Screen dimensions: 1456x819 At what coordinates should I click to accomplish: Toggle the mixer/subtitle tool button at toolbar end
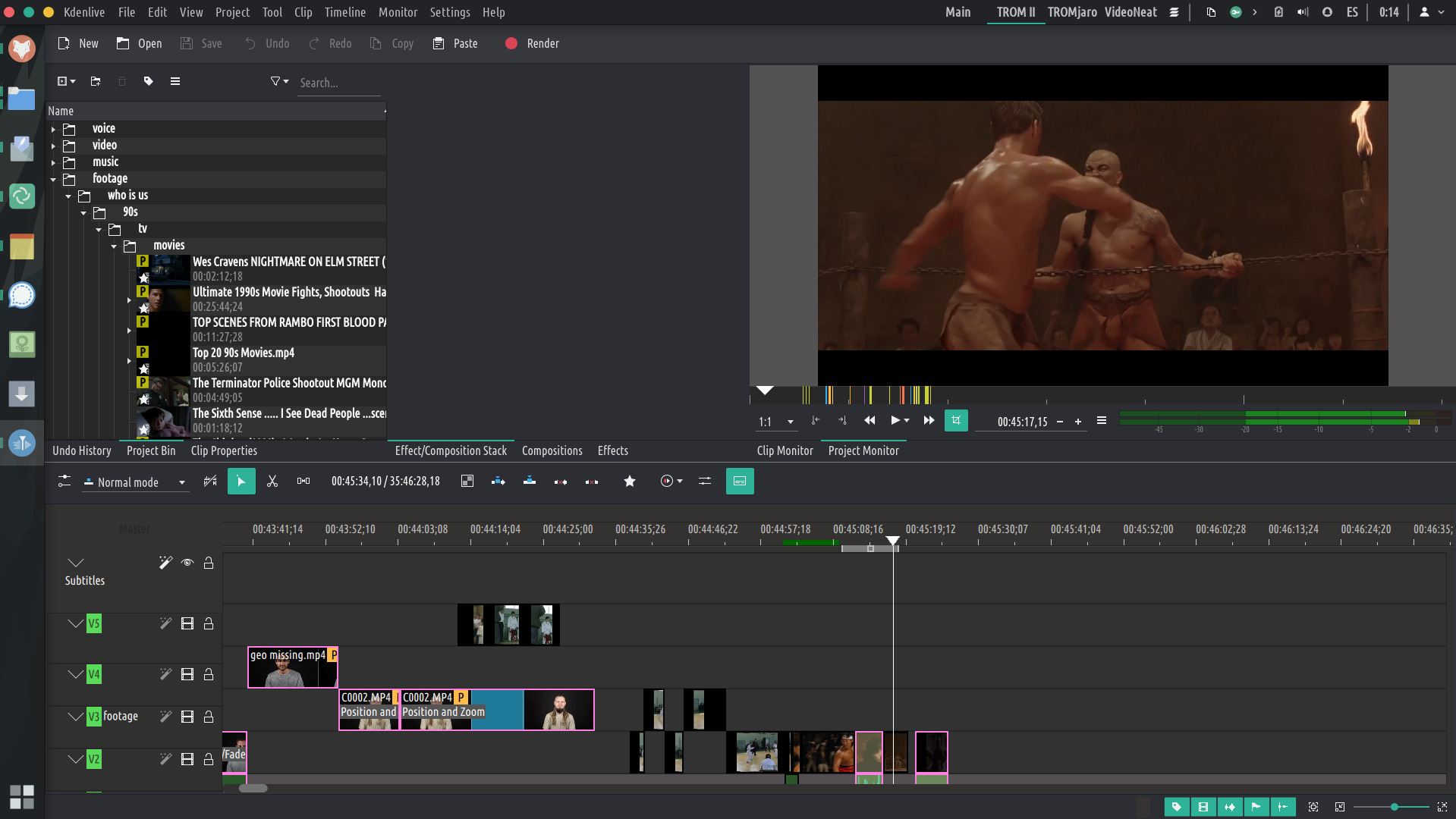740,482
